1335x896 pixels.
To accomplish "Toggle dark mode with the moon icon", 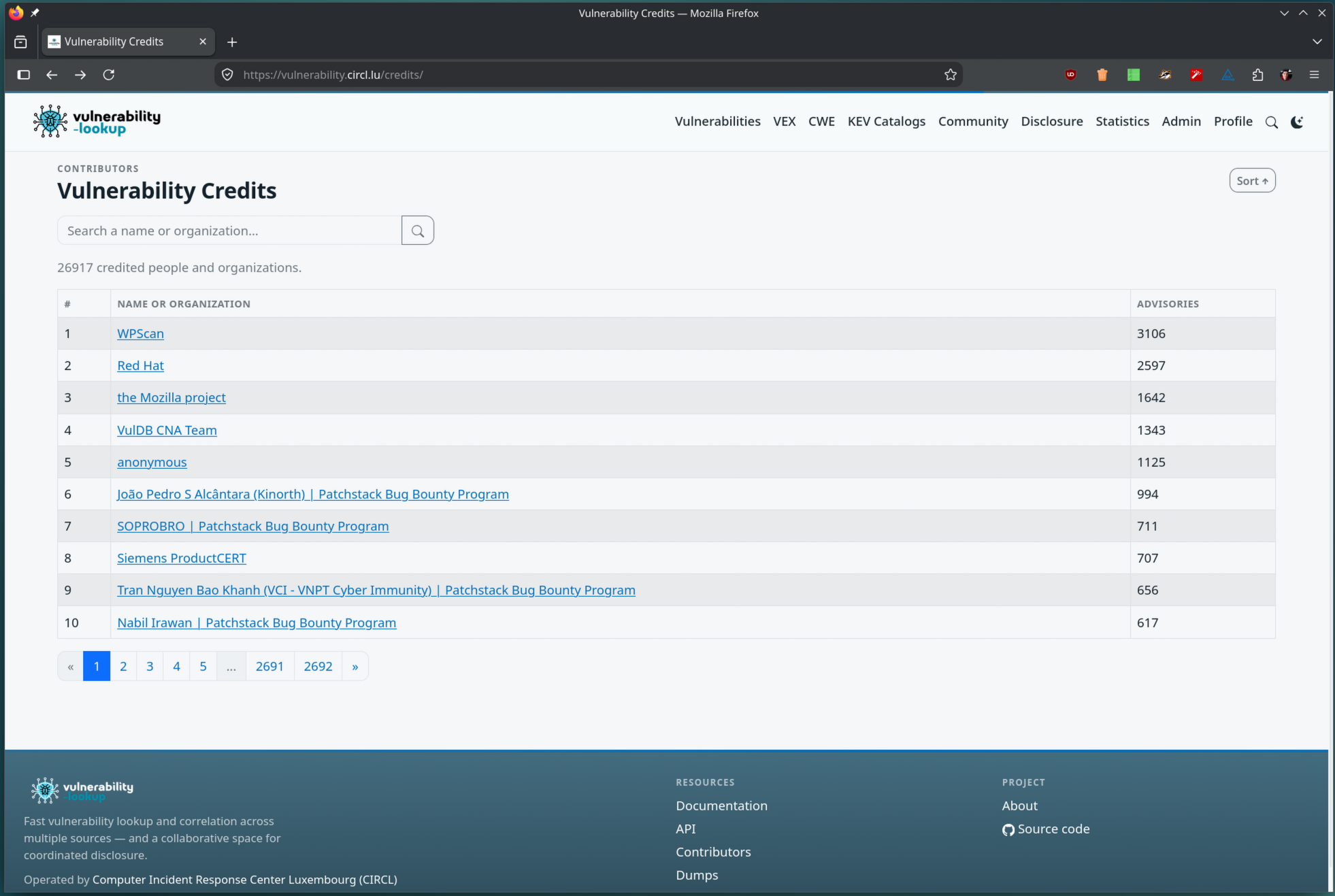I will (x=1297, y=122).
